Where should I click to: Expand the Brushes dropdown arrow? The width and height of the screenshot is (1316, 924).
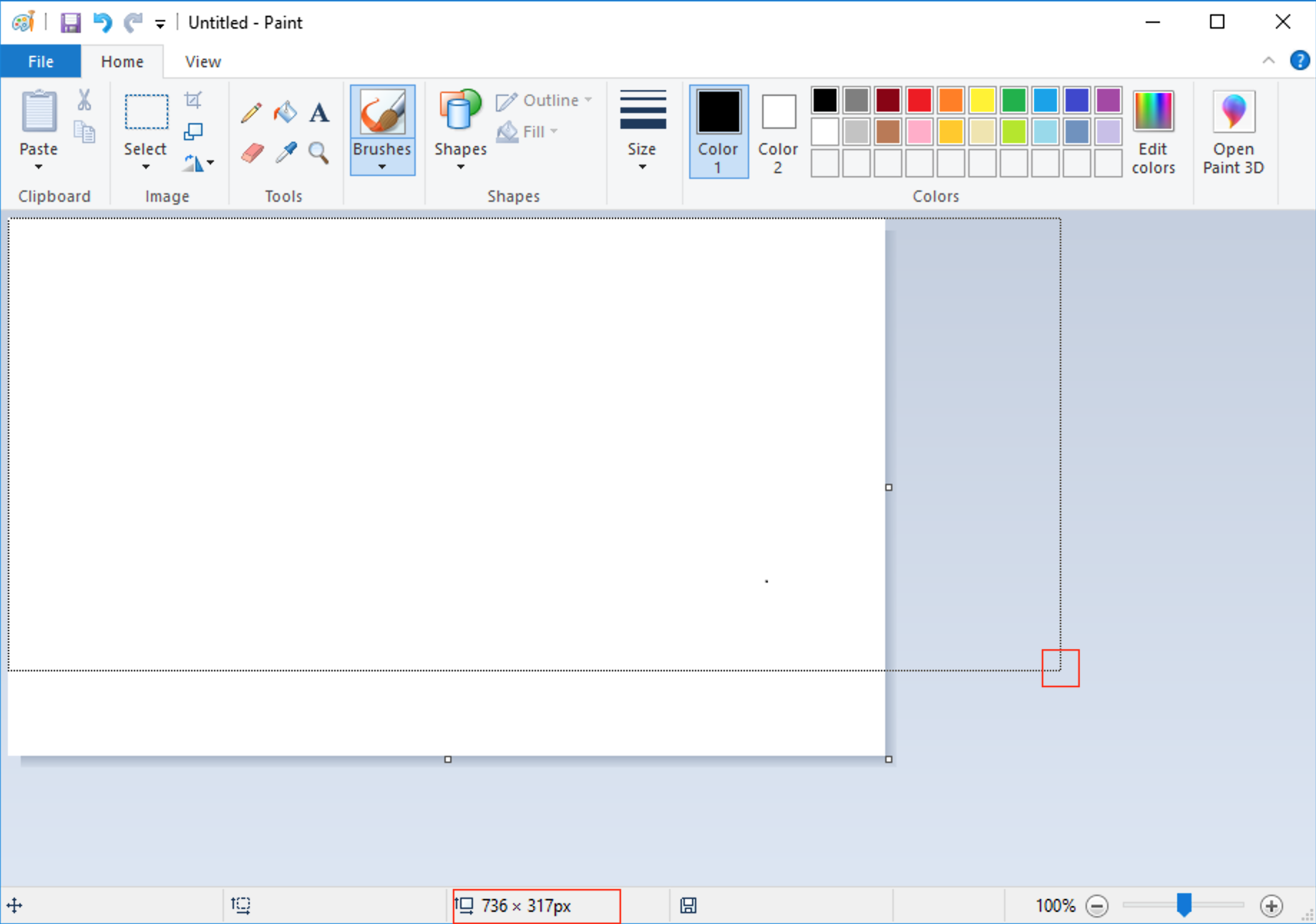382,165
